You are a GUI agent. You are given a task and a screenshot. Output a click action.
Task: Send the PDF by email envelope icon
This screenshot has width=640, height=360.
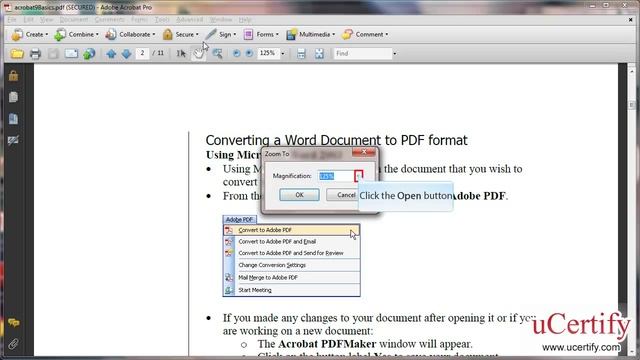[x=71, y=53]
